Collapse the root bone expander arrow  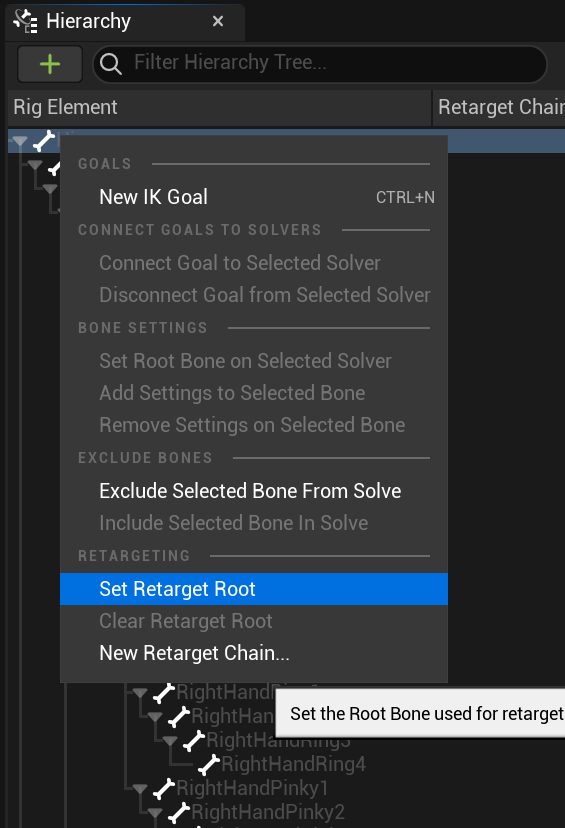(x=20, y=141)
